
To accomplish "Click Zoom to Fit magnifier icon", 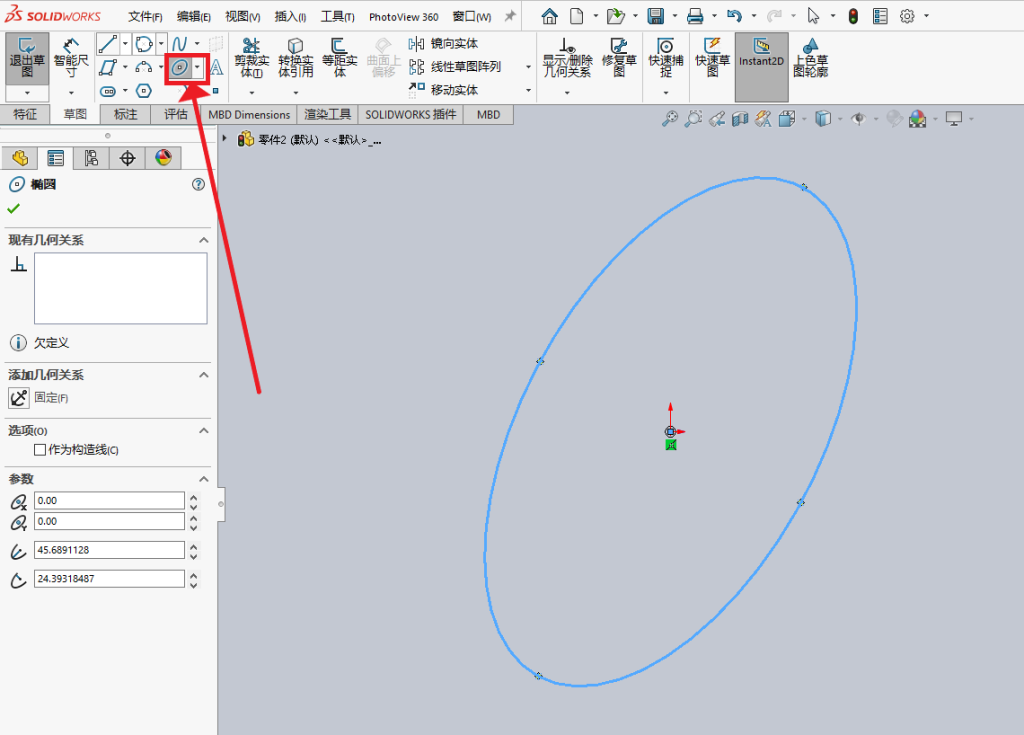I will (x=669, y=119).
